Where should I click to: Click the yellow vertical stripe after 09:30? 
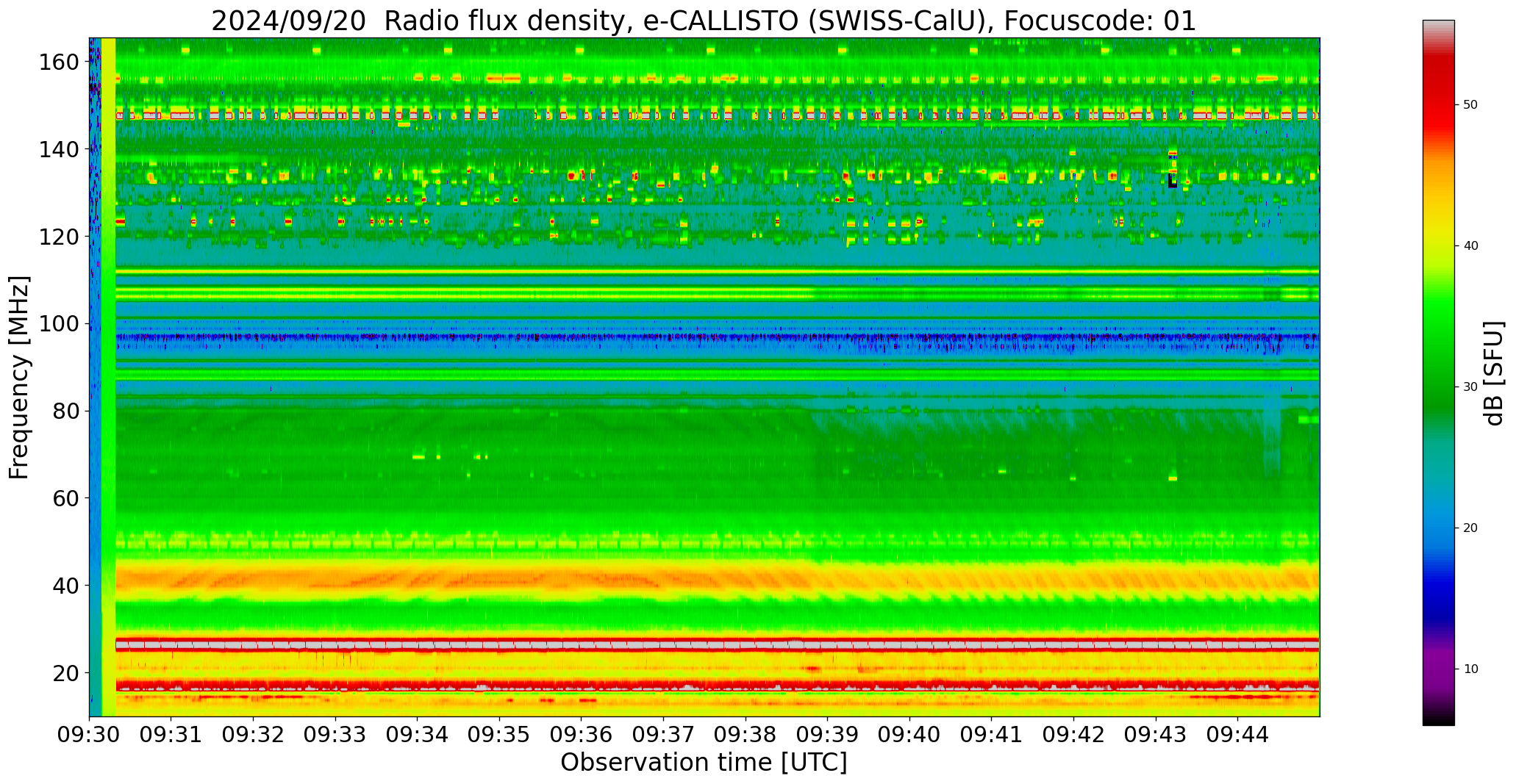point(108,377)
